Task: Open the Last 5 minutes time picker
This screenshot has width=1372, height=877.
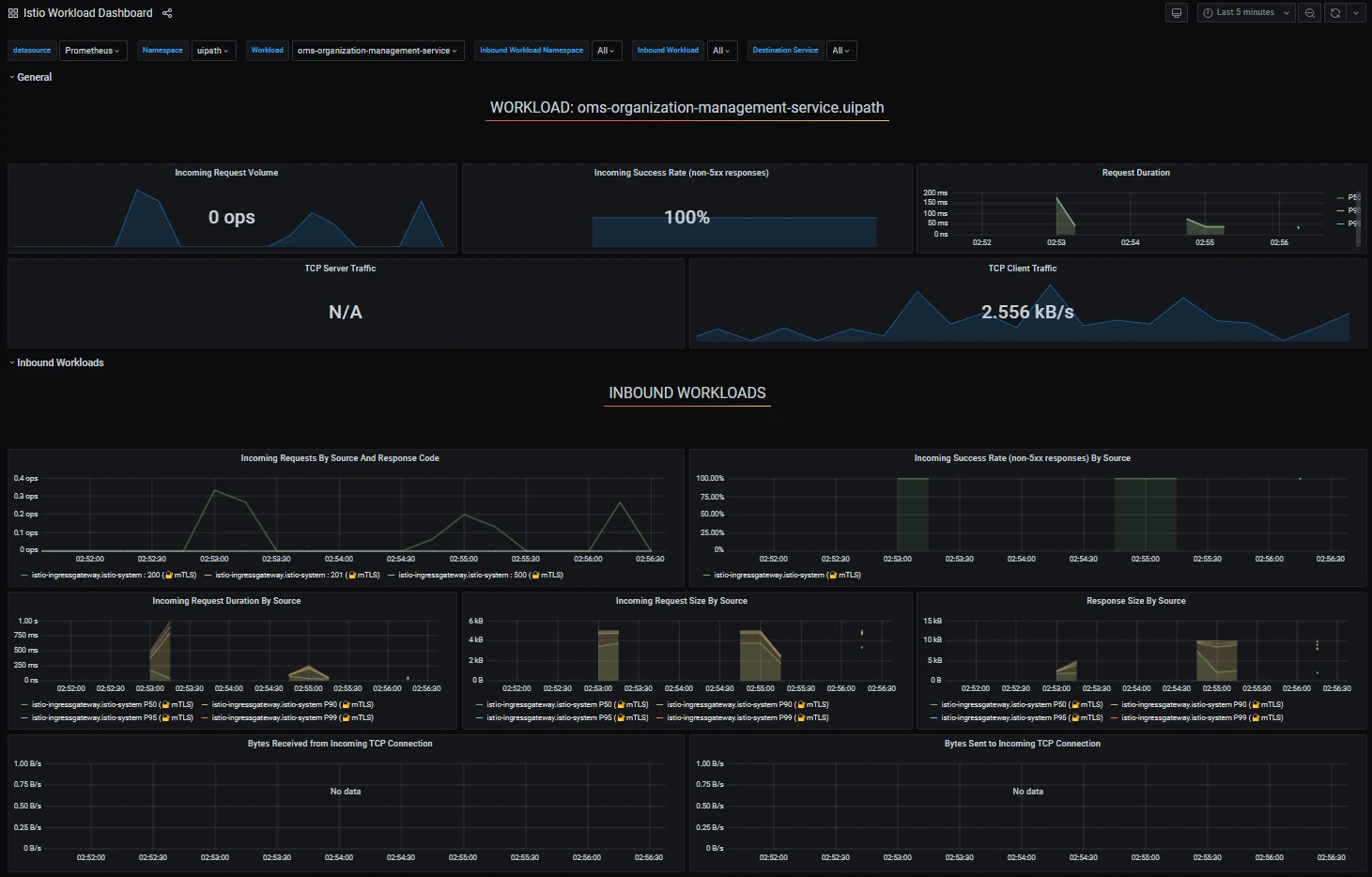Action: (1246, 13)
